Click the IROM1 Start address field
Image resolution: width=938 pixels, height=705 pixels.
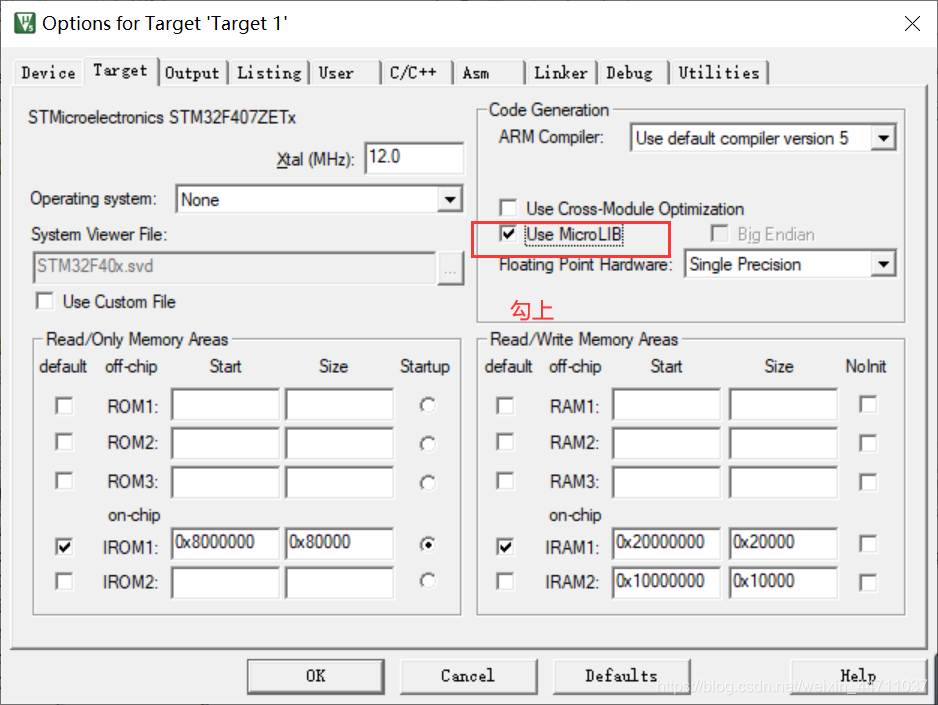pyautogui.click(x=225, y=543)
